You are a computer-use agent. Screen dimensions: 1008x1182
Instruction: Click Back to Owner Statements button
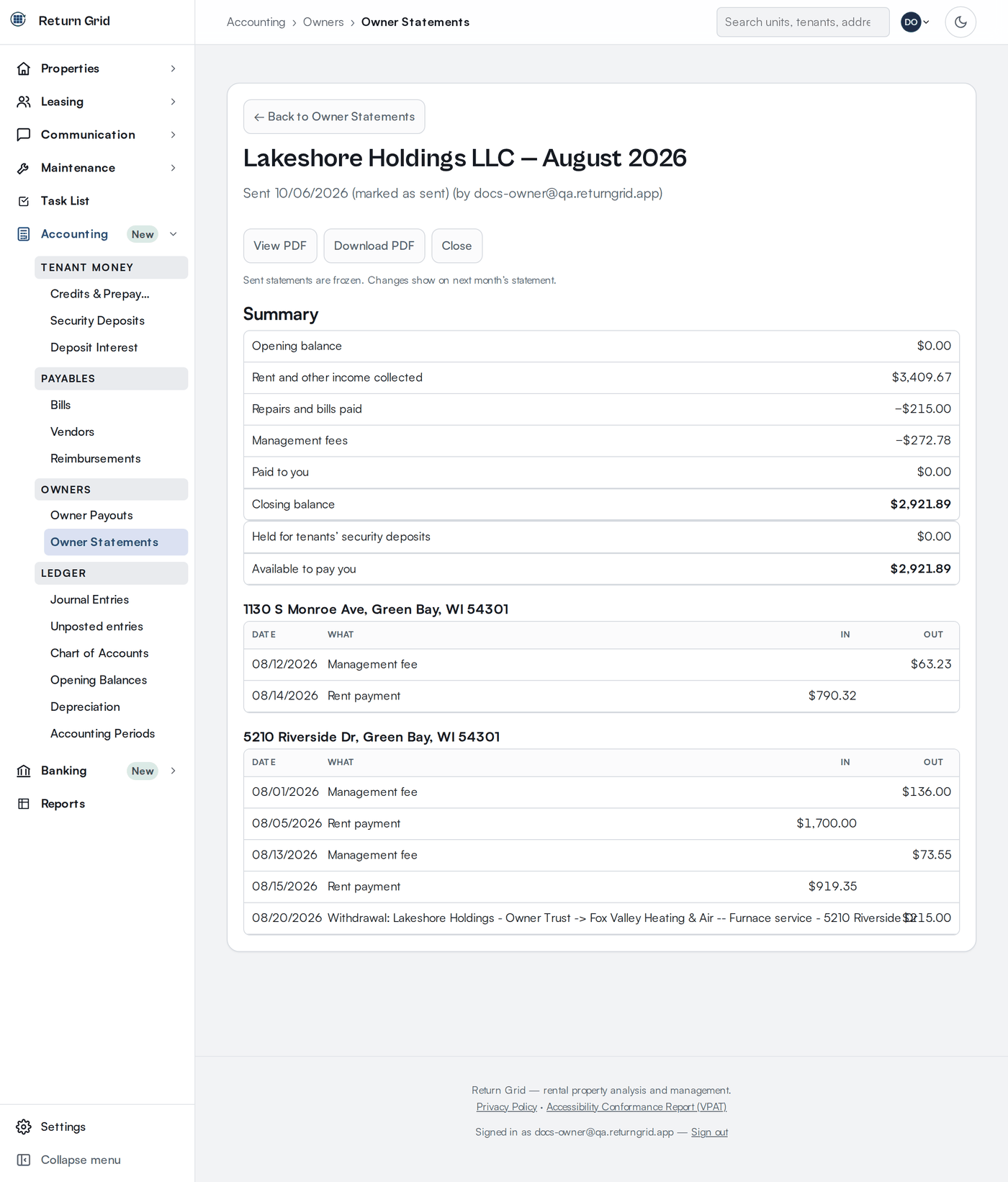(x=334, y=117)
